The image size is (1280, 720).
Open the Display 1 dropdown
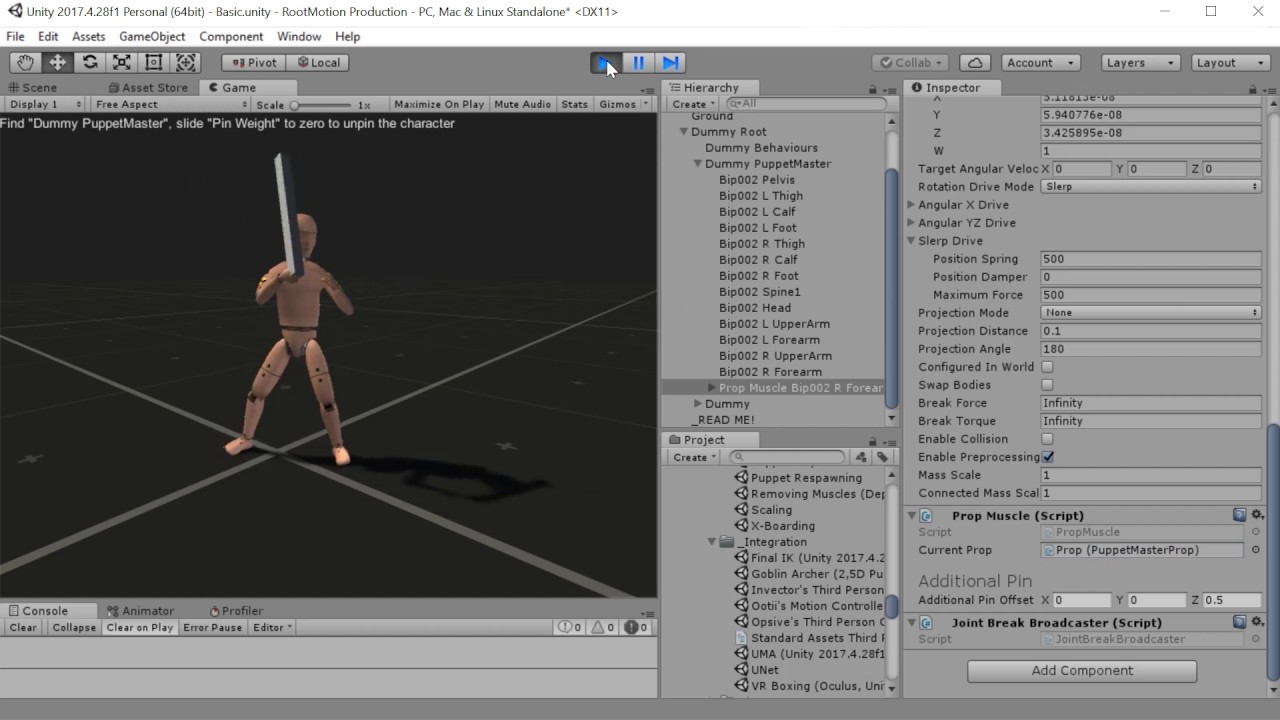pyautogui.click(x=46, y=104)
